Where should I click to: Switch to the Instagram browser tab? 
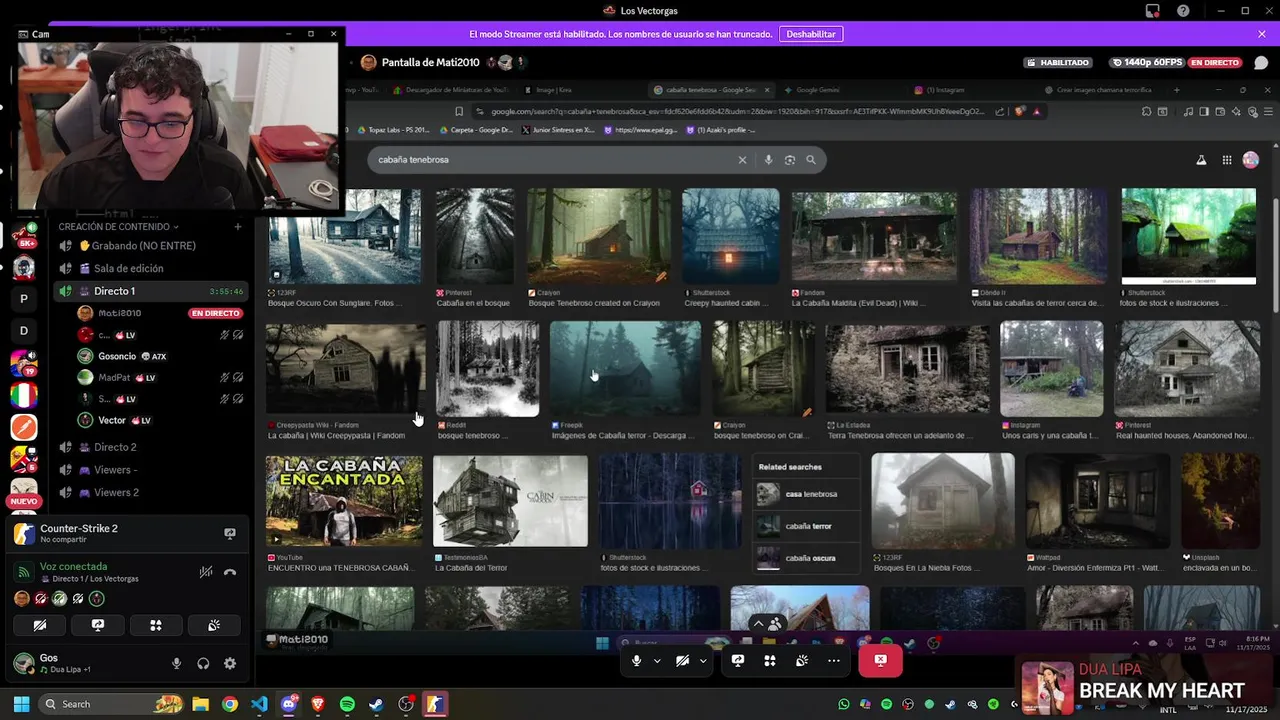[x=945, y=90]
